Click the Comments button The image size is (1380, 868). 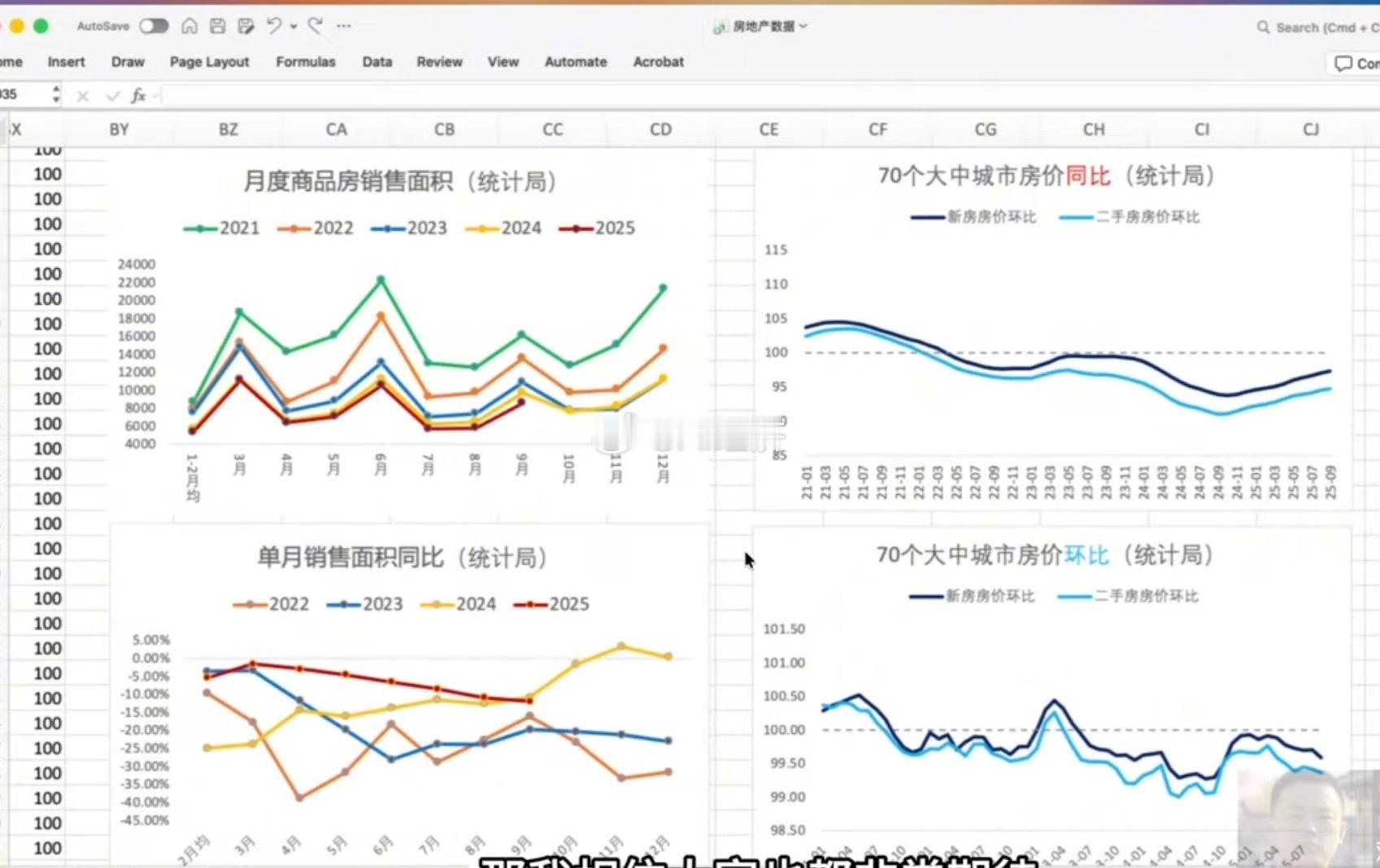pyautogui.click(x=1356, y=63)
